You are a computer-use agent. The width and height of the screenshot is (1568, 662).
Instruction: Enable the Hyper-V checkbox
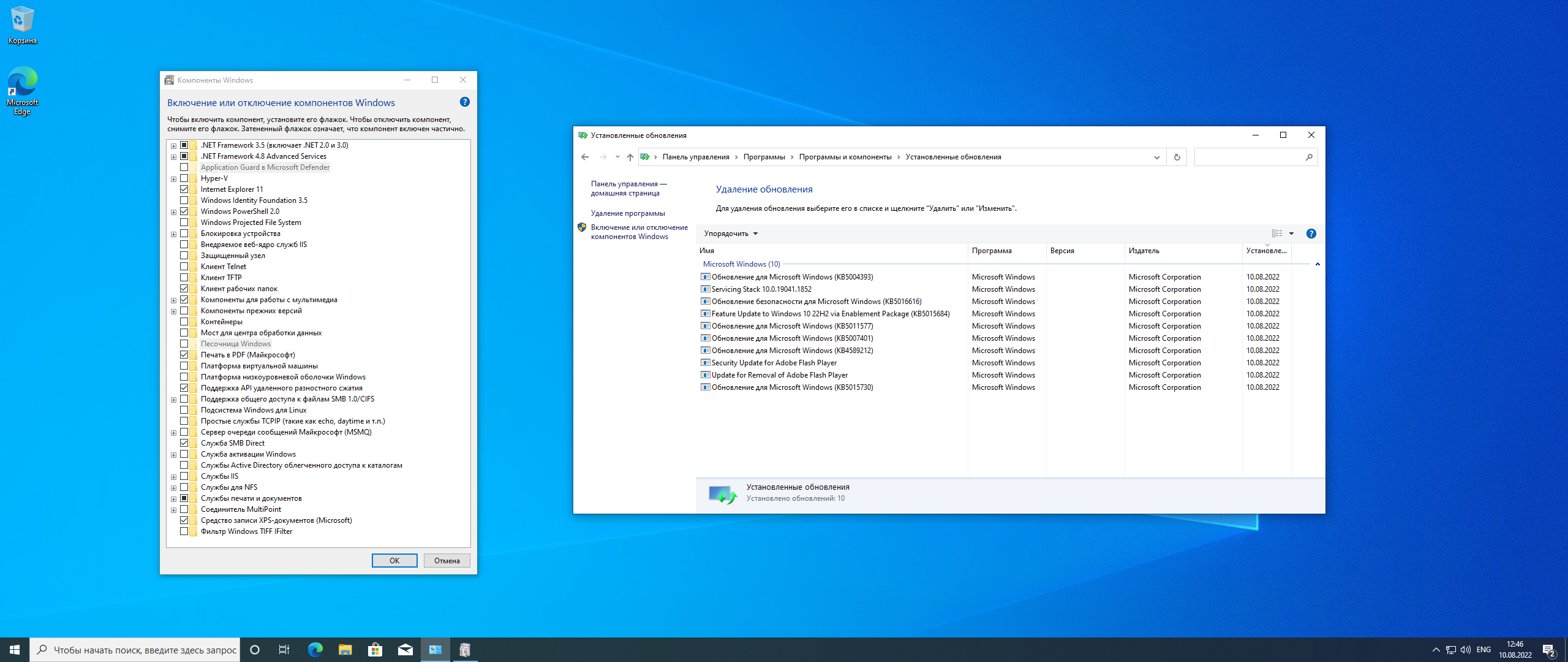(184, 178)
